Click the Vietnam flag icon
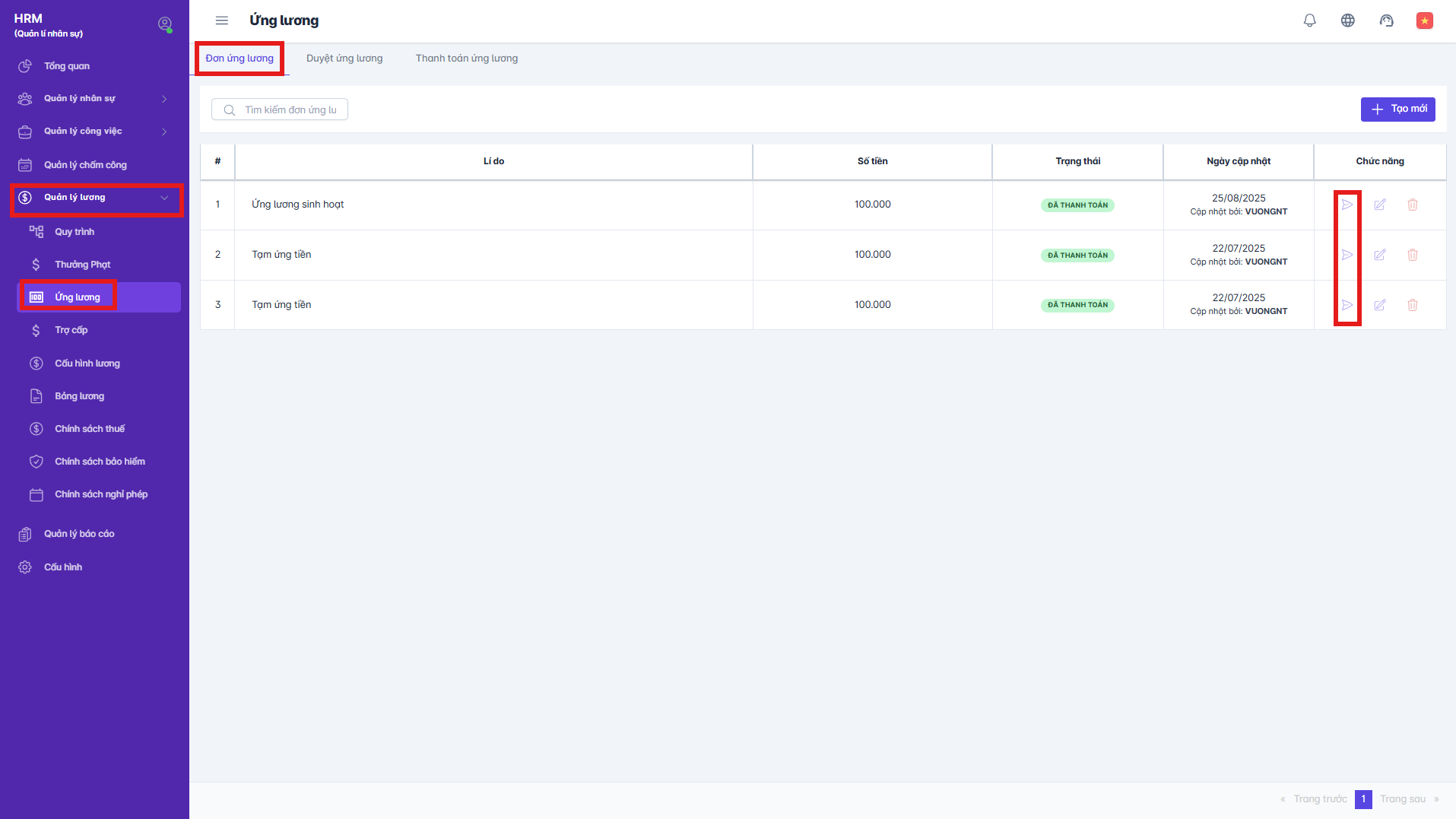1456x819 pixels. 1424,21
